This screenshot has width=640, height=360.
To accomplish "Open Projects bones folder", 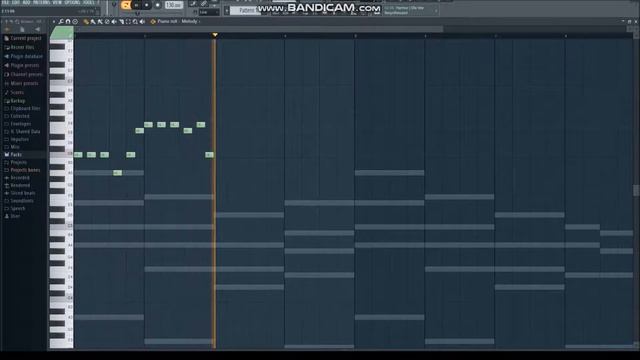I will pos(23,170).
